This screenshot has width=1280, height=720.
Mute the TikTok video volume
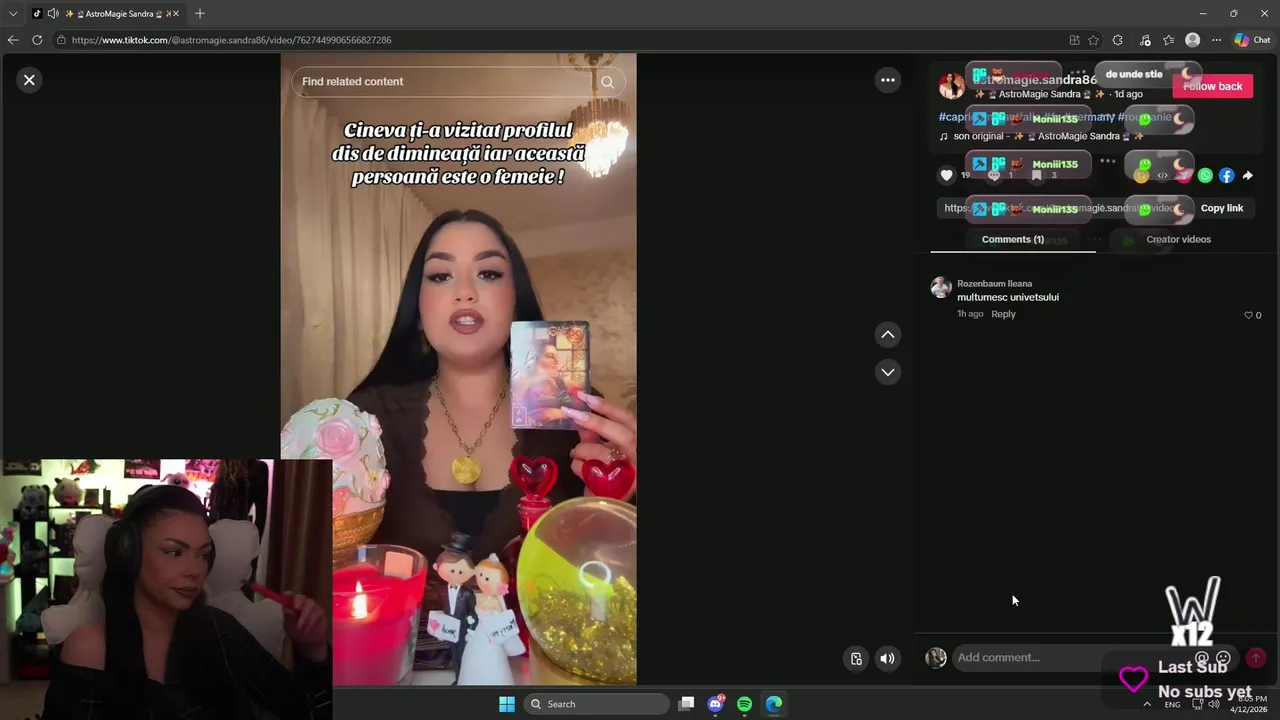click(x=887, y=658)
